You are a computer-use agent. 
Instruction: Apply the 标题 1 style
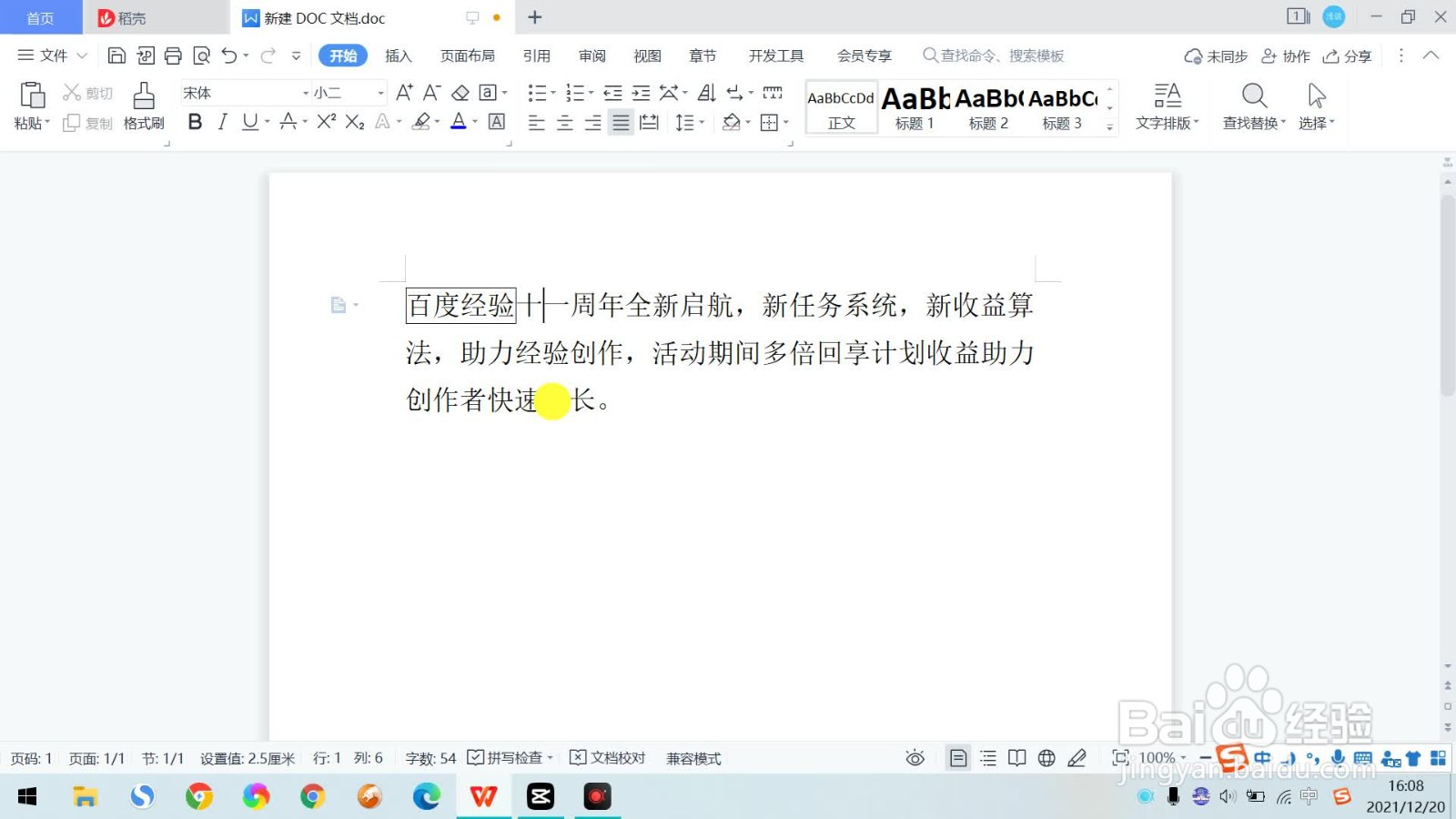coord(915,107)
